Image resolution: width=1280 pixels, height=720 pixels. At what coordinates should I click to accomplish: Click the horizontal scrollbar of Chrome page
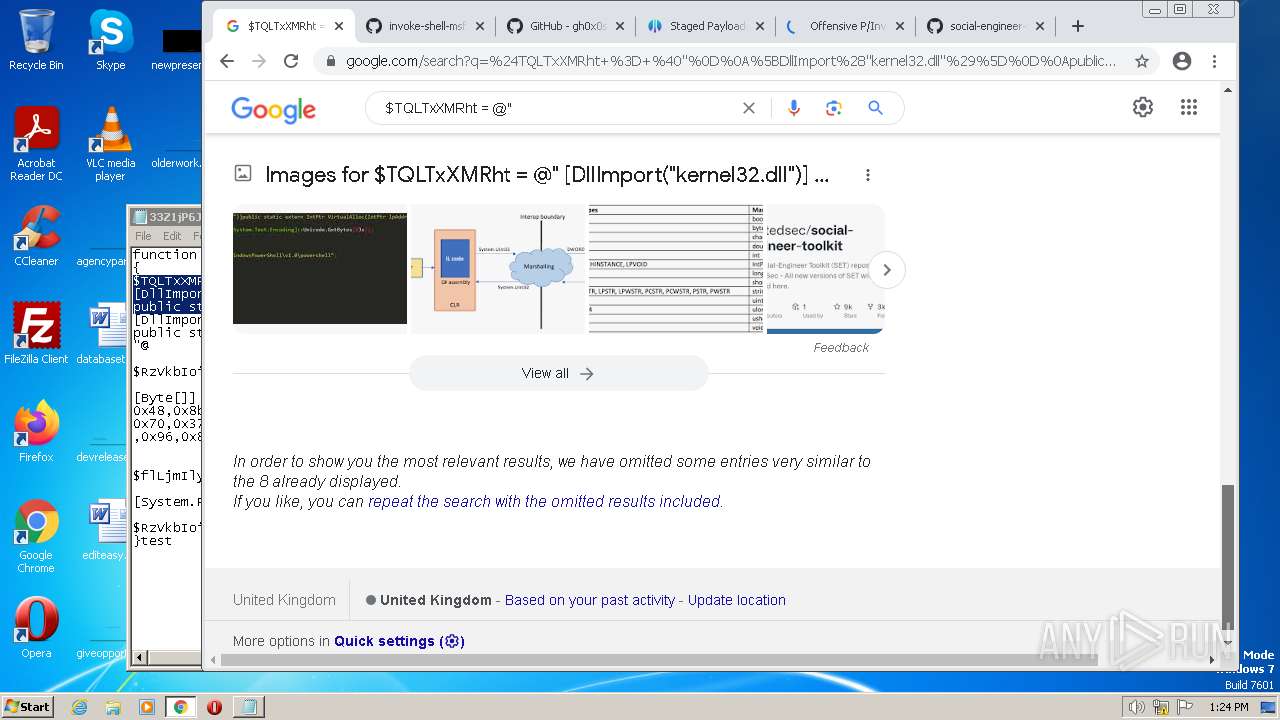[659, 660]
